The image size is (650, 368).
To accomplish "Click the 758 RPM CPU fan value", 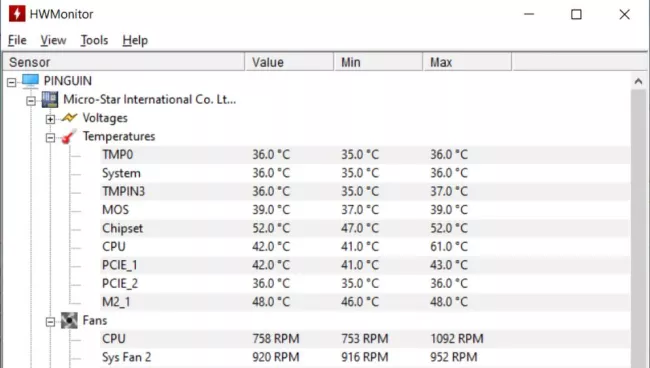I will tap(276, 339).
